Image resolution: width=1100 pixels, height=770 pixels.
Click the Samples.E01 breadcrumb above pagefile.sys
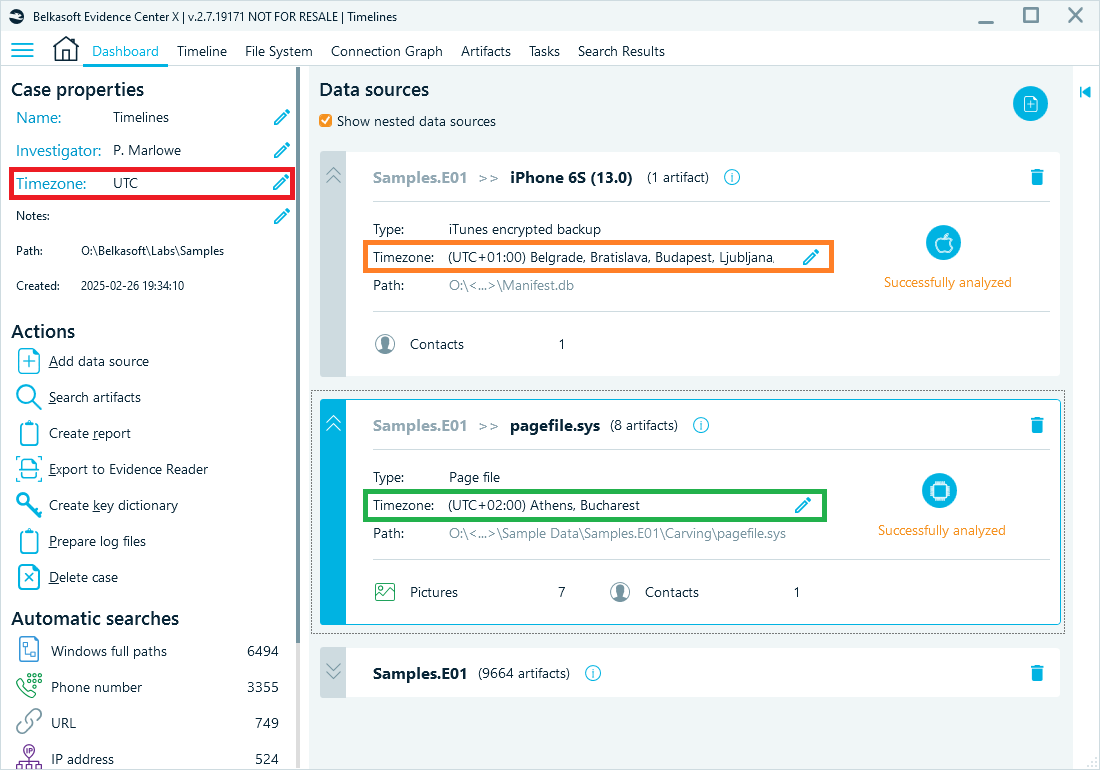[x=420, y=426]
